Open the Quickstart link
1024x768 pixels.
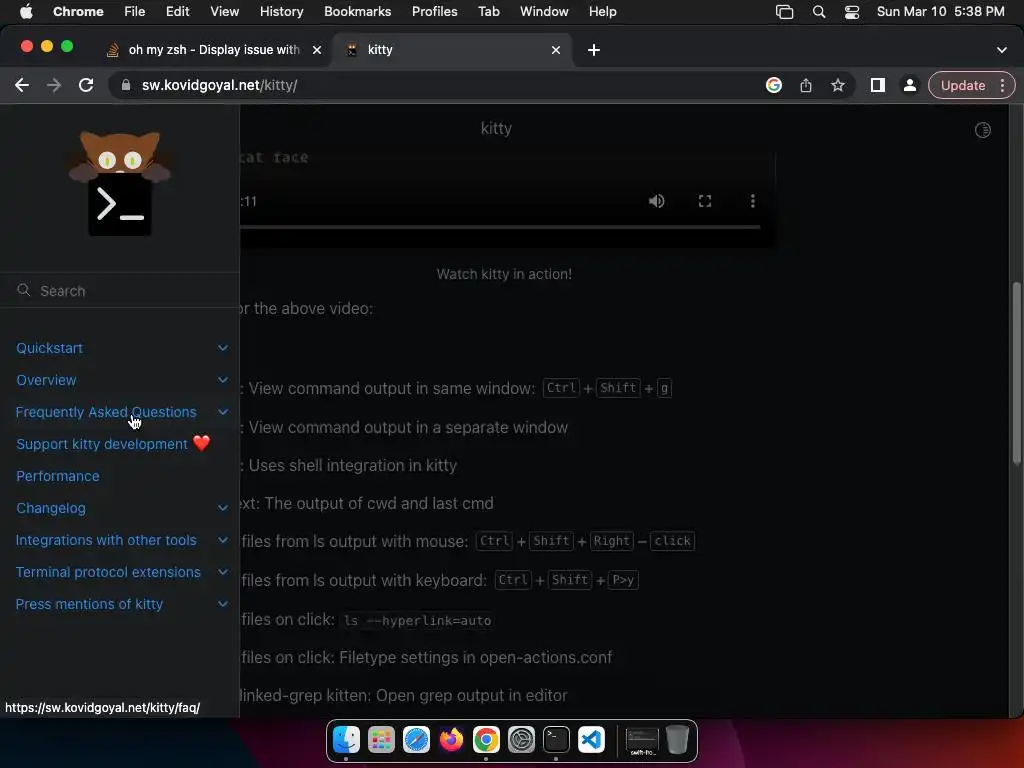pyautogui.click(x=50, y=347)
